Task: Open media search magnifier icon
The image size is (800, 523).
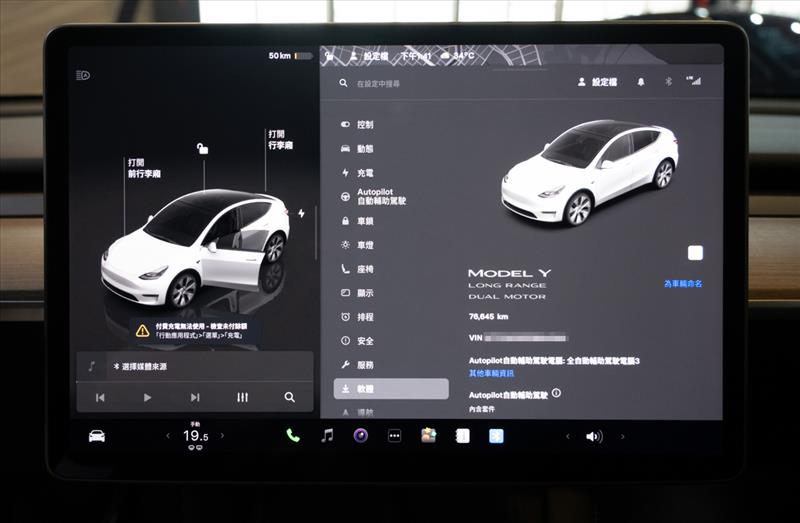Action: pyautogui.click(x=289, y=397)
